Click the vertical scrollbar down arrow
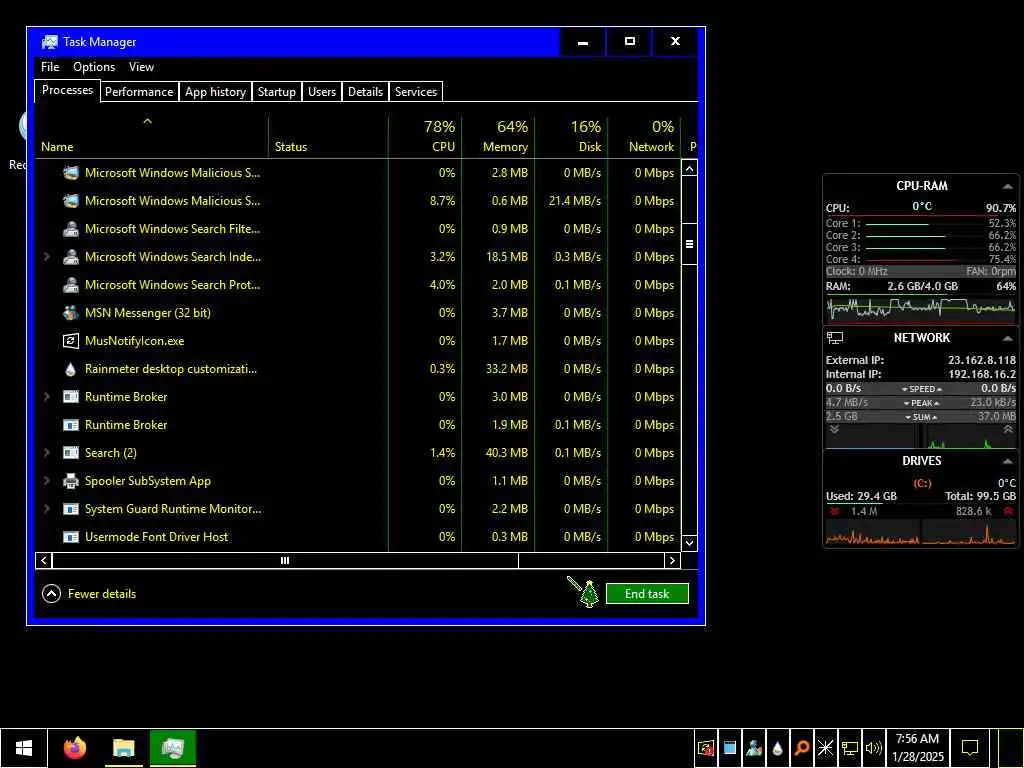This screenshot has height=768, width=1024. point(689,543)
